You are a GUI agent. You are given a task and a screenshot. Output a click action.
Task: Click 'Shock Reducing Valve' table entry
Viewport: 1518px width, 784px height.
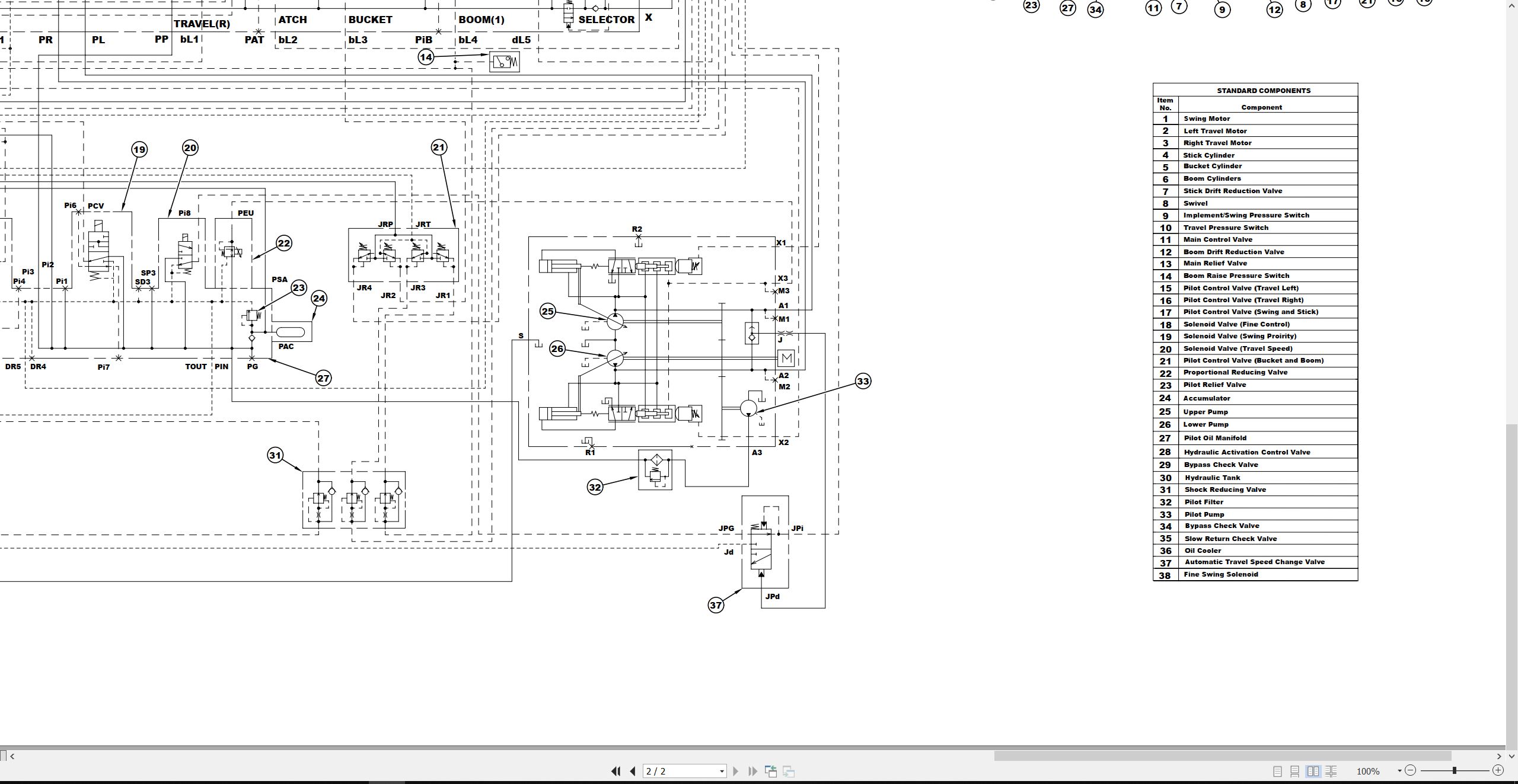pos(1225,489)
